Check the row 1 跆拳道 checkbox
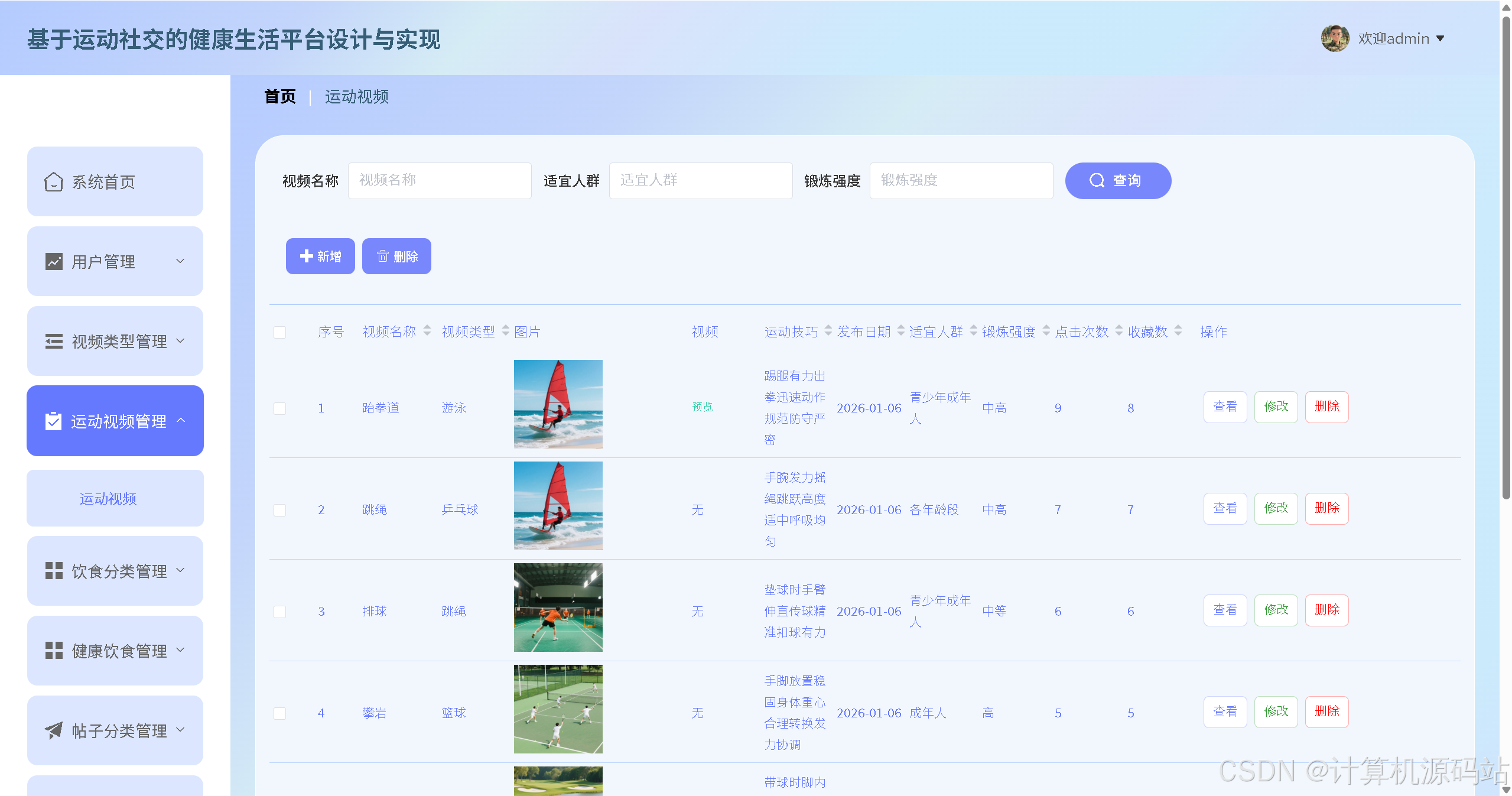This screenshot has height=796, width=1512. pyautogui.click(x=280, y=408)
